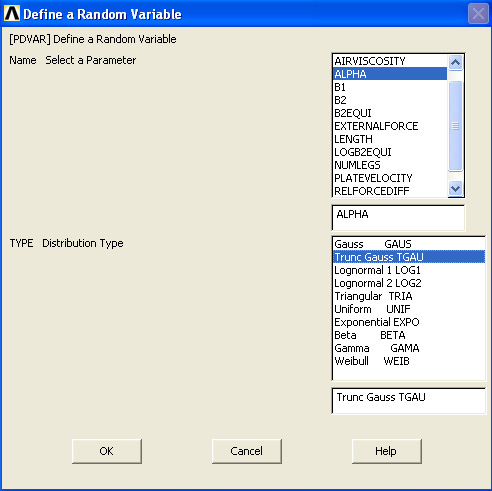Confirm with the OK button
The height and width of the screenshot is (491, 492).
(x=107, y=451)
